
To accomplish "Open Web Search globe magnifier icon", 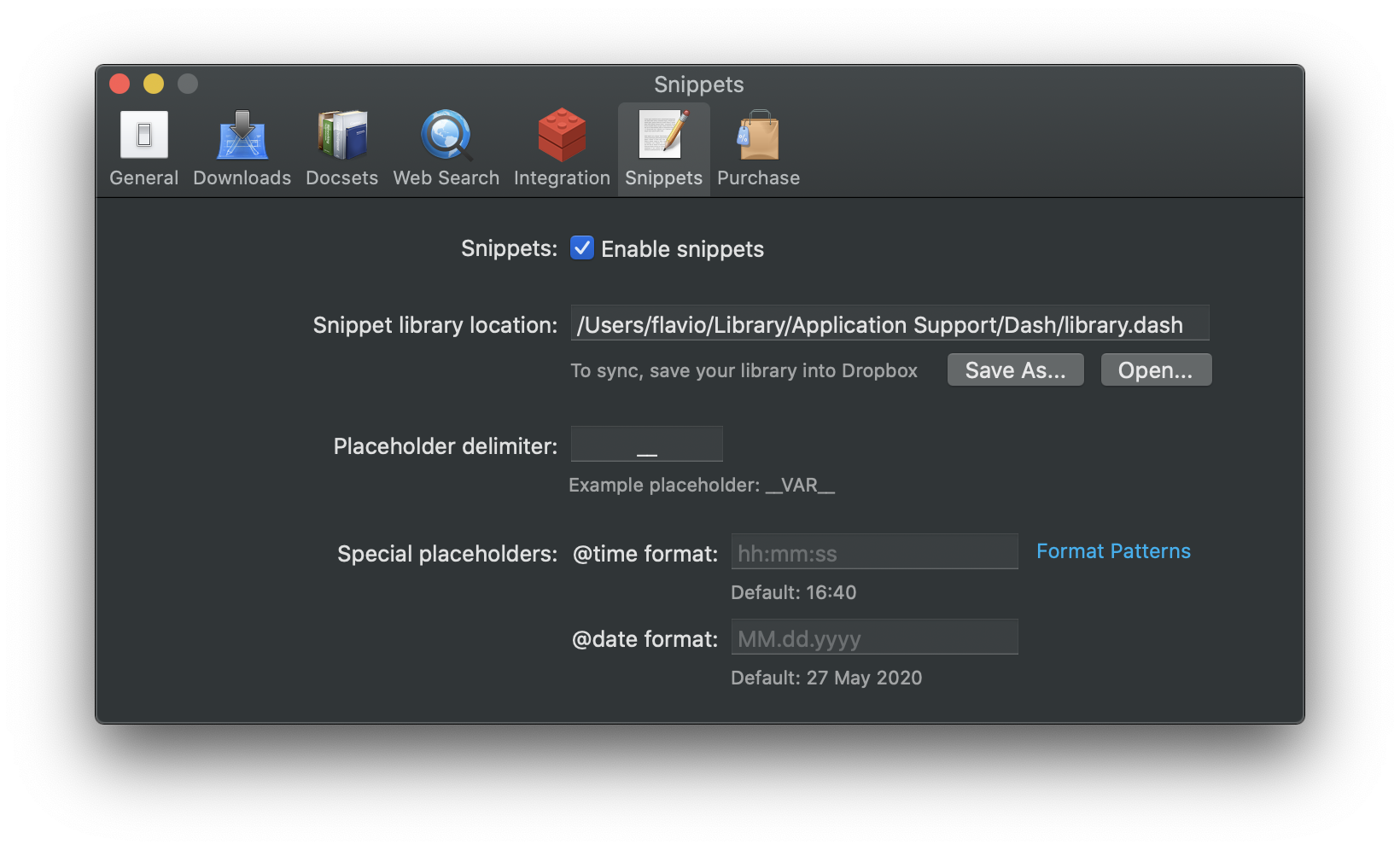I will click(x=446, y=136).
